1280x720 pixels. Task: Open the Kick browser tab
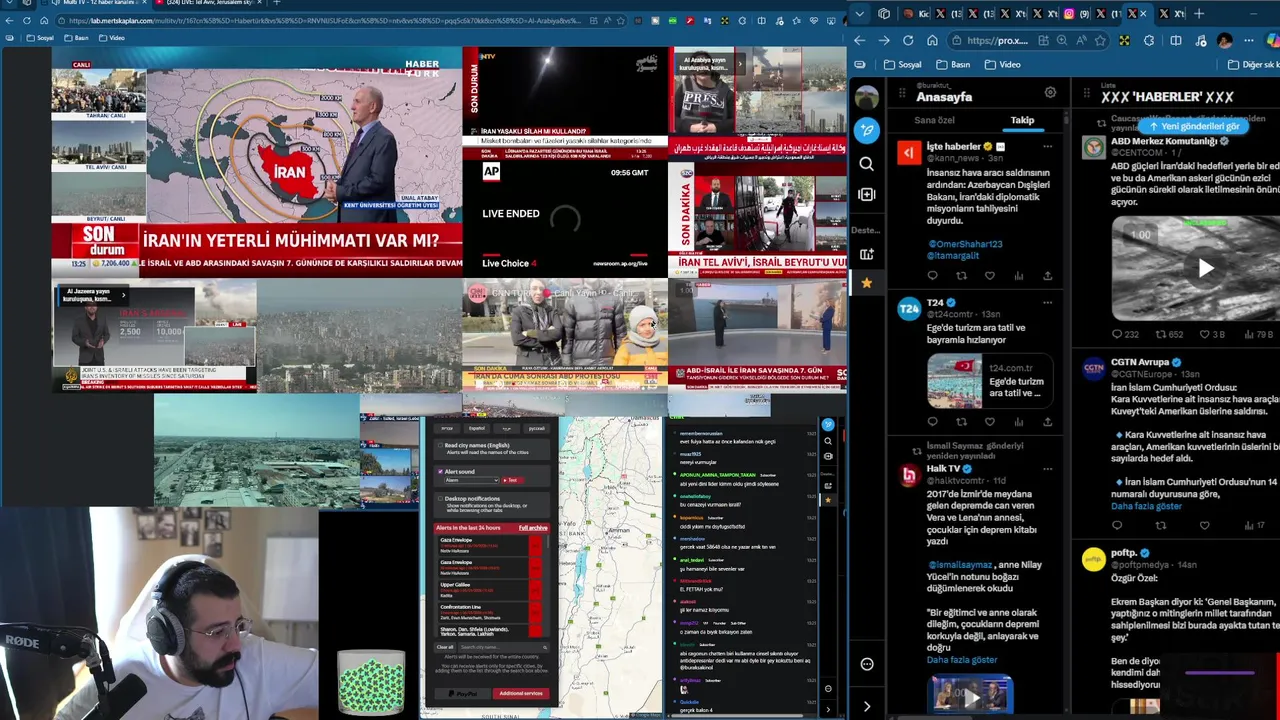[917, 13]
